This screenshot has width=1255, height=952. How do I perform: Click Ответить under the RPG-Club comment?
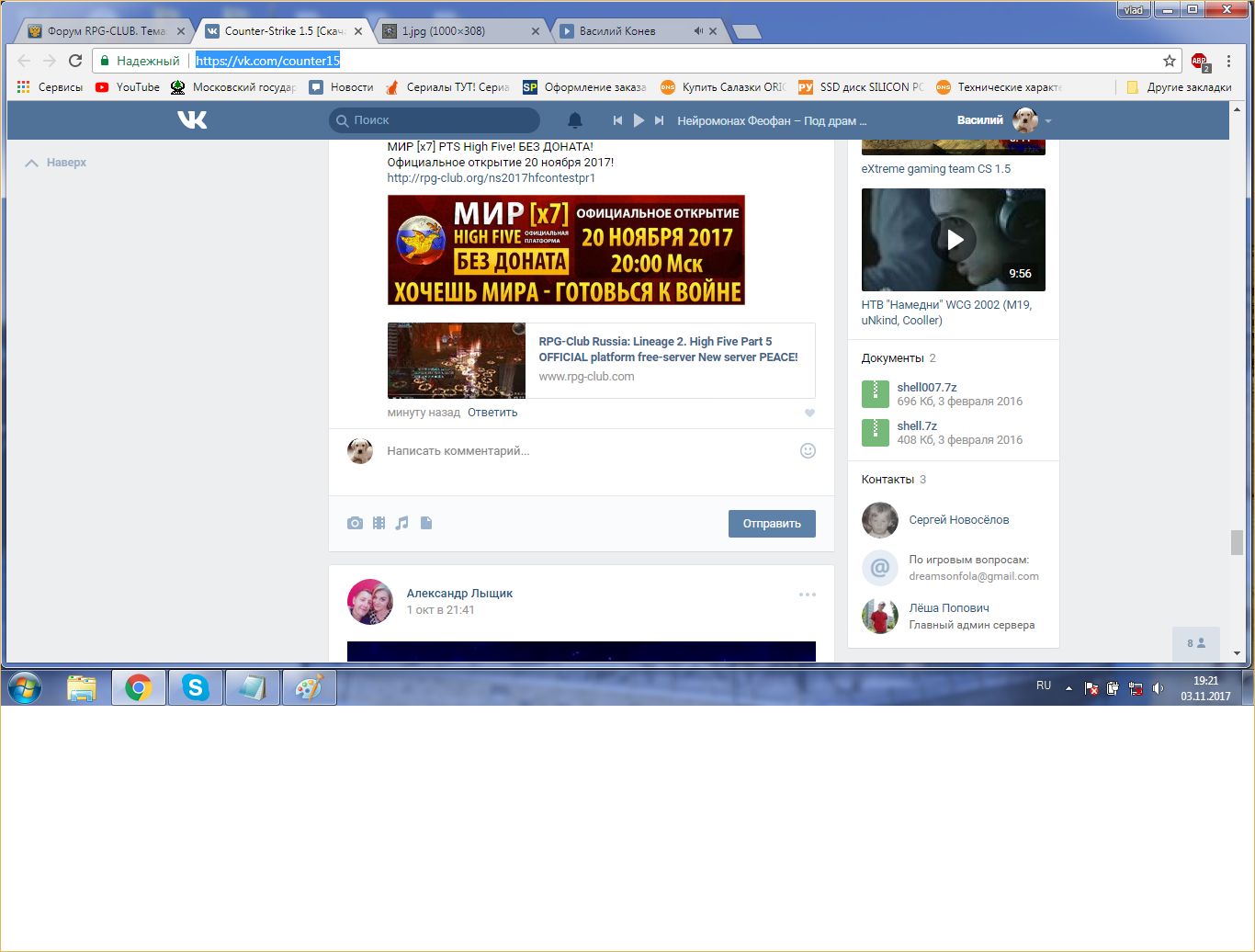point(492,413)
